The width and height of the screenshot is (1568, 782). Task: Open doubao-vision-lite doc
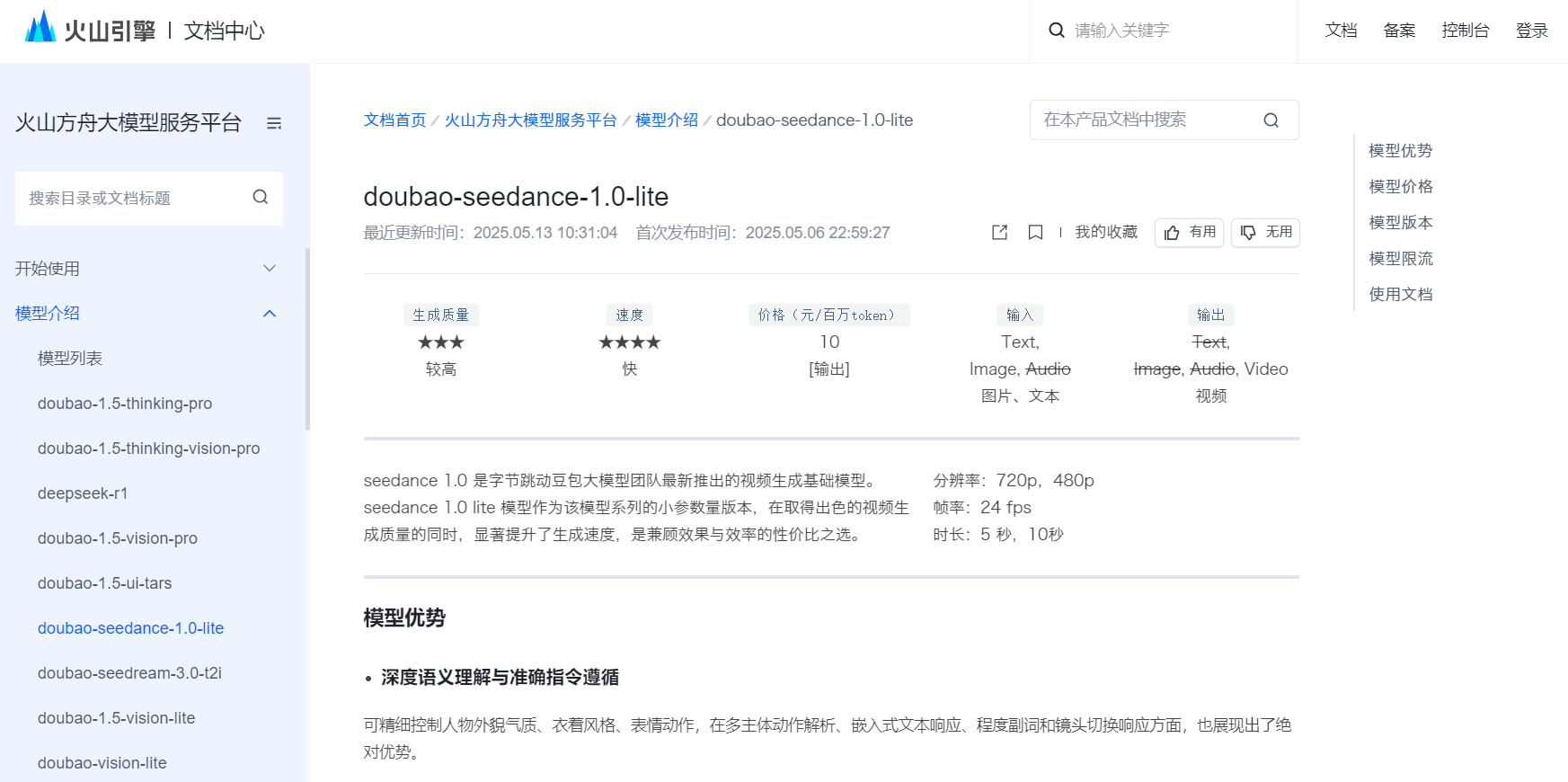tap(102, 763)
